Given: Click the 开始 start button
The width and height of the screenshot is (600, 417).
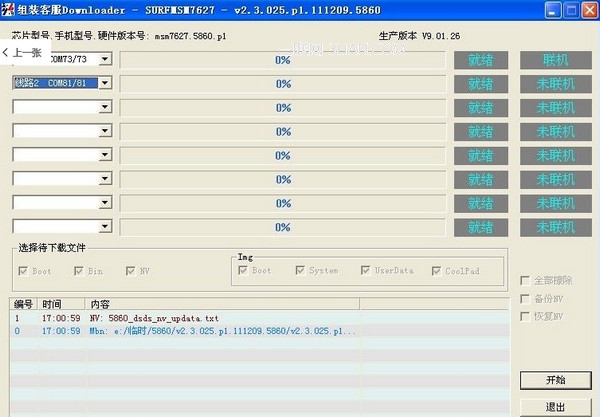Looking at the screenshot, I should pyautogui.click(x=556, y=380).
